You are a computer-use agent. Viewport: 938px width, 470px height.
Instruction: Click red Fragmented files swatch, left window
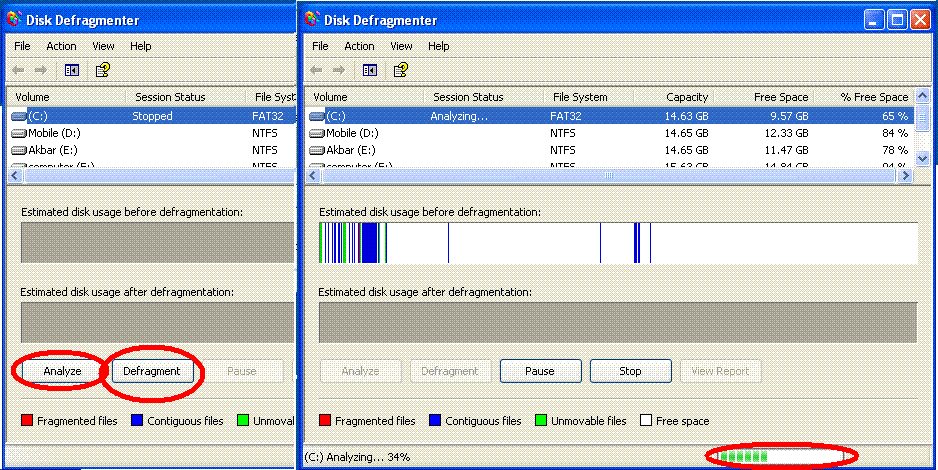click(x=27, y=420)
